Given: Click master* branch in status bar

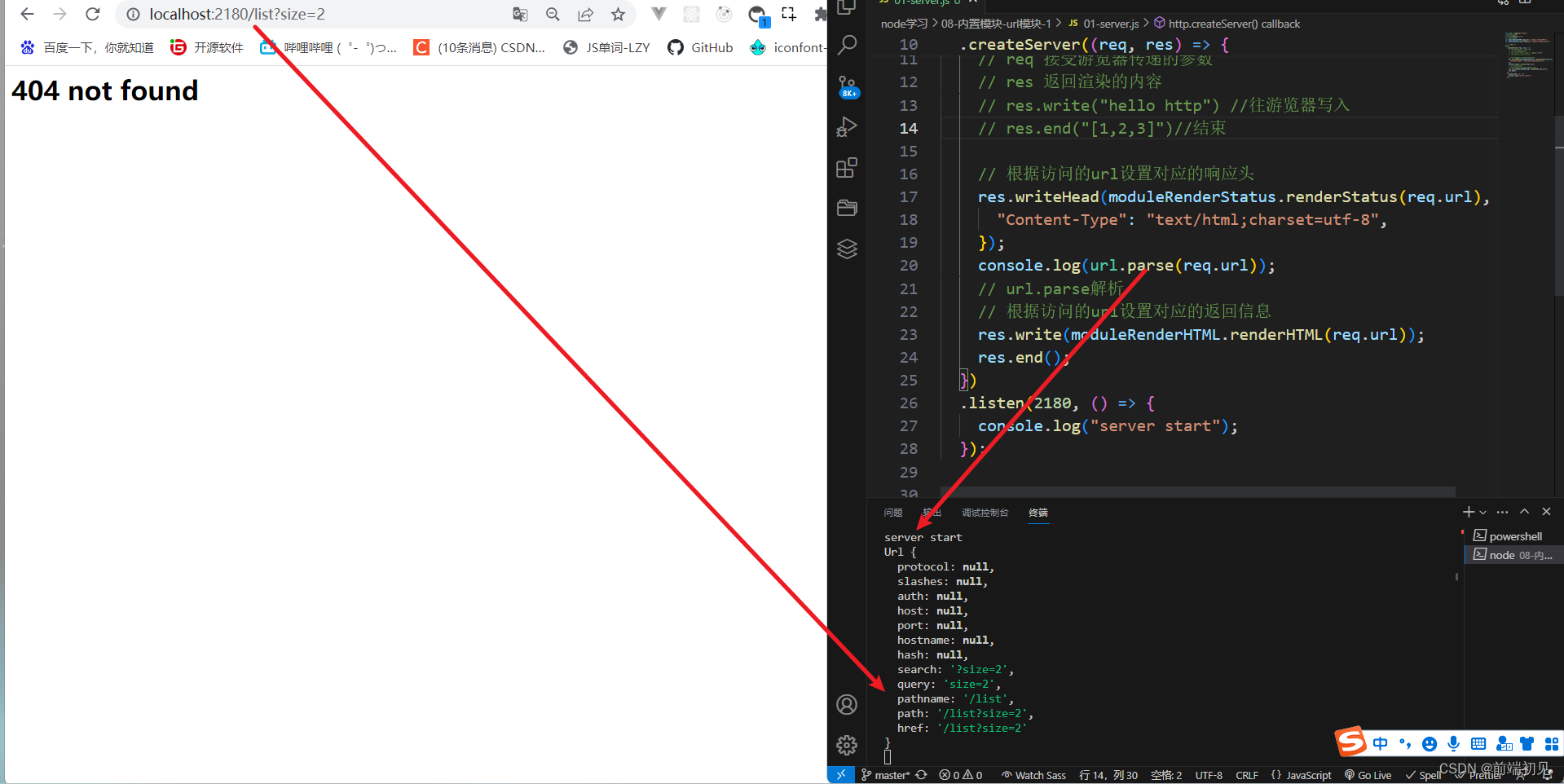Looking at the screenshot, I should click(885, 775).
